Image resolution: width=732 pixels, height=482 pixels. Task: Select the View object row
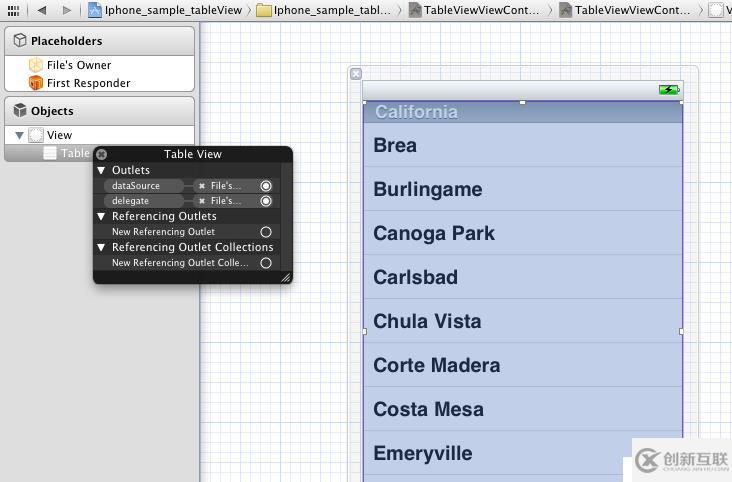(x=99, y=135)
